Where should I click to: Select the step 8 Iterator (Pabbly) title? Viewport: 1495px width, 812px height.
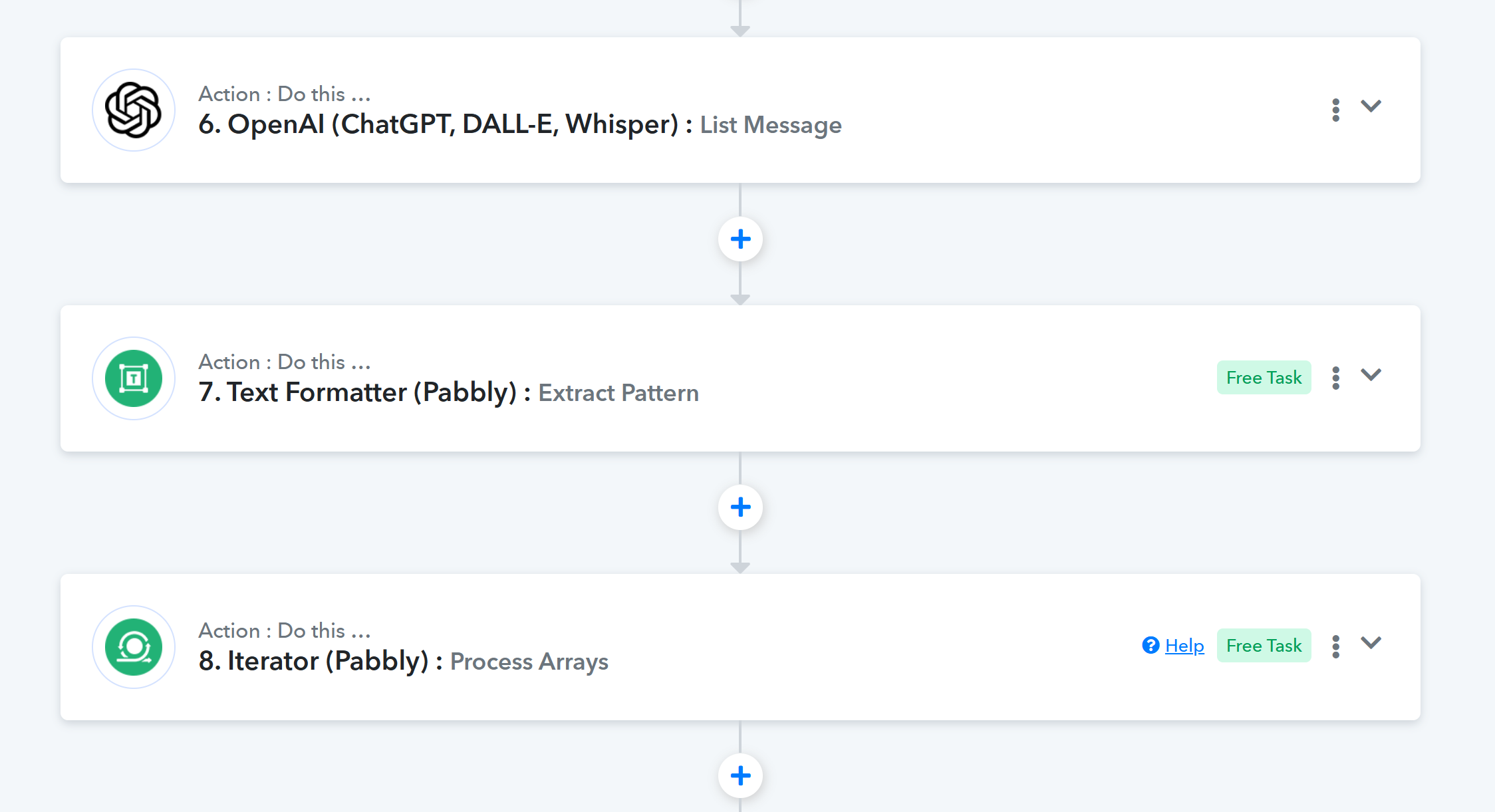click(x=314, y=661)
